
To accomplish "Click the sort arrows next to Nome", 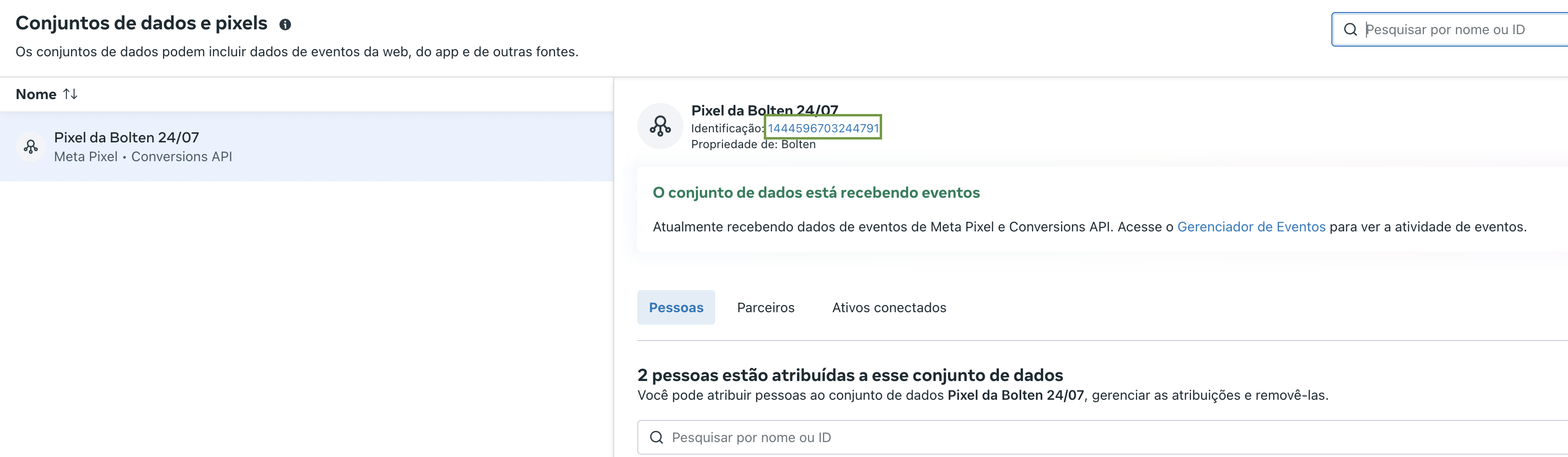I will coord(70,94).
